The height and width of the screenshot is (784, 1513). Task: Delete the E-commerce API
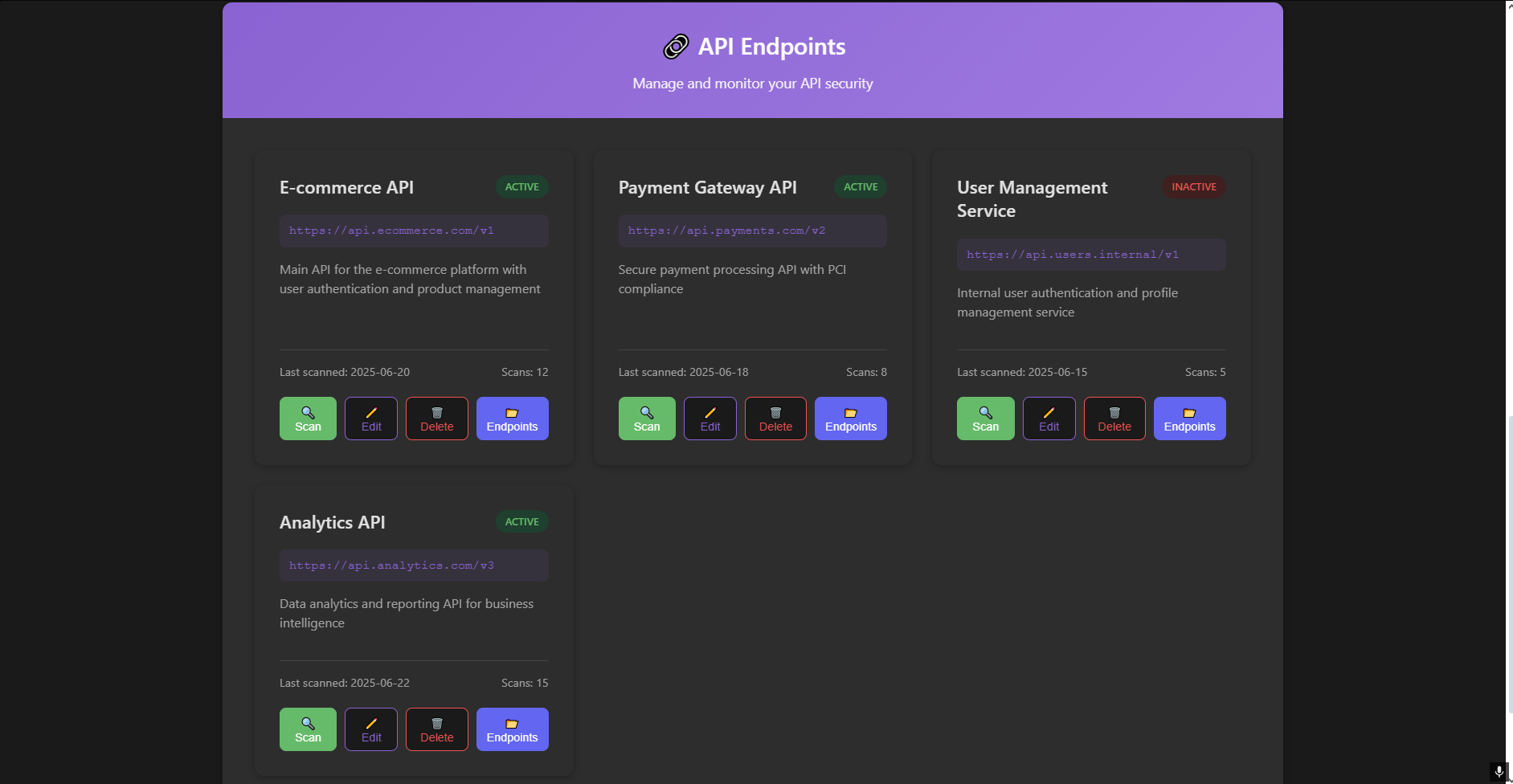437,419
